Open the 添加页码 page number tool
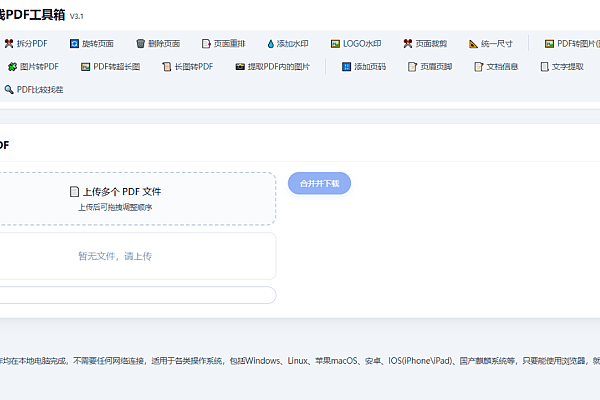Screen dimensions: 600x400 (364, 67)
